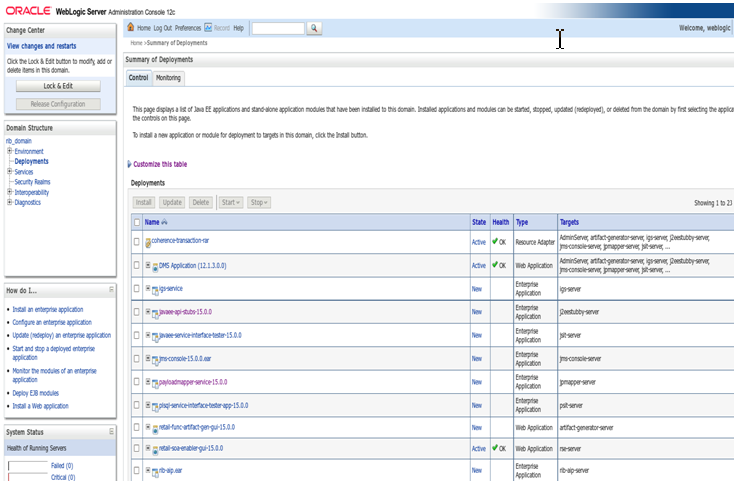Click the Record icon in toolbar

(x=208, y=28)
